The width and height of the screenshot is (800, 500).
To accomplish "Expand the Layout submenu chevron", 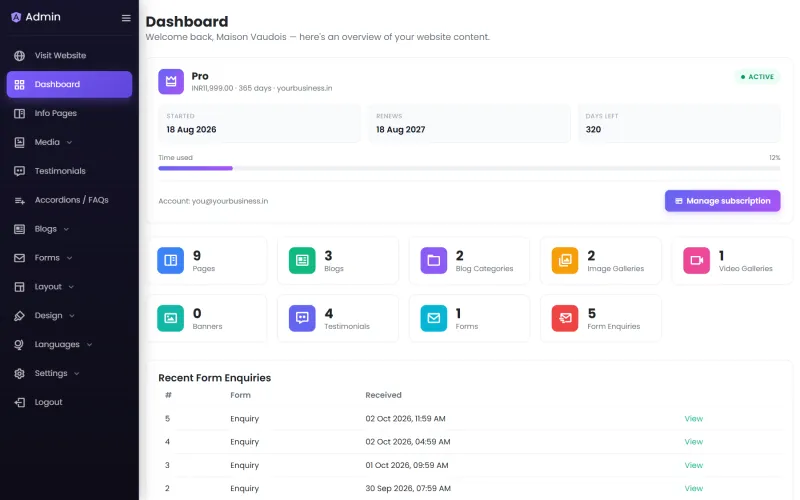I will click(x=71, y=287).
